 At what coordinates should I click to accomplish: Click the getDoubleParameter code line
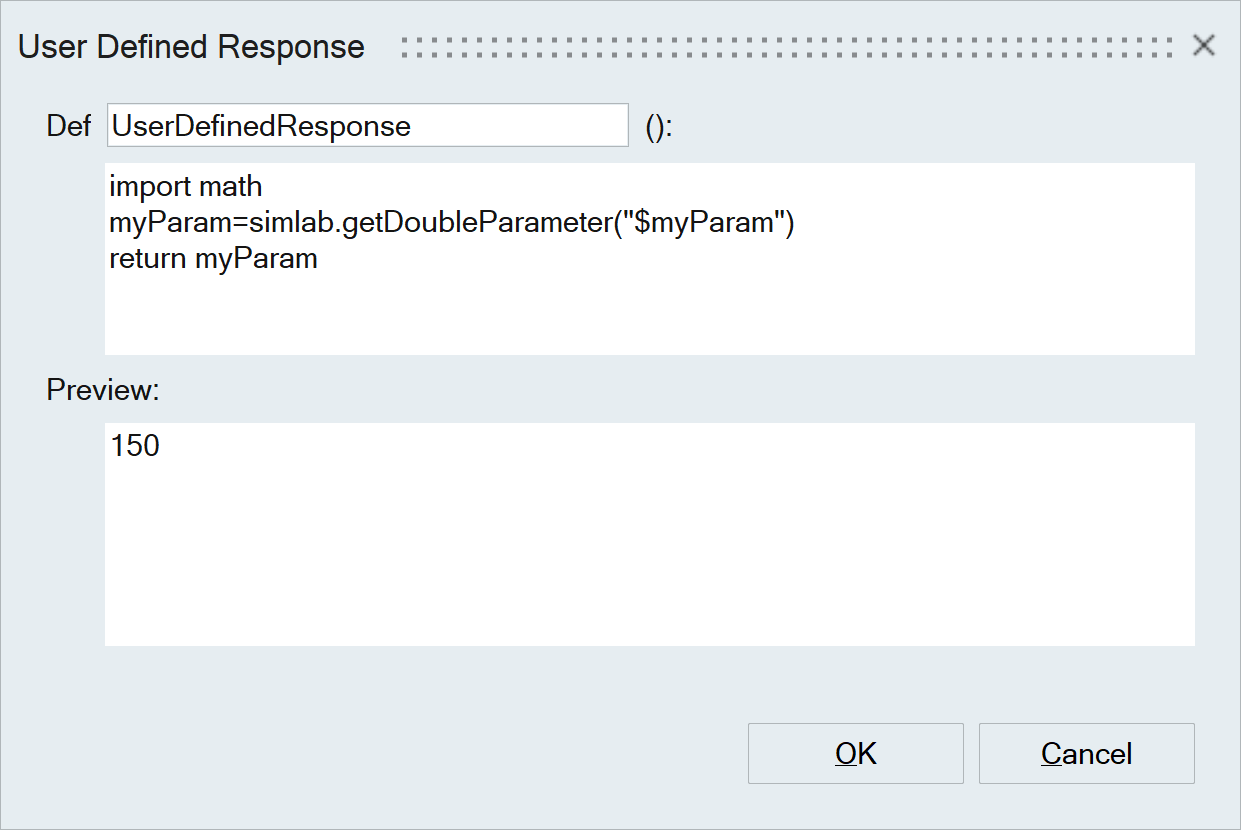[450, 222]
